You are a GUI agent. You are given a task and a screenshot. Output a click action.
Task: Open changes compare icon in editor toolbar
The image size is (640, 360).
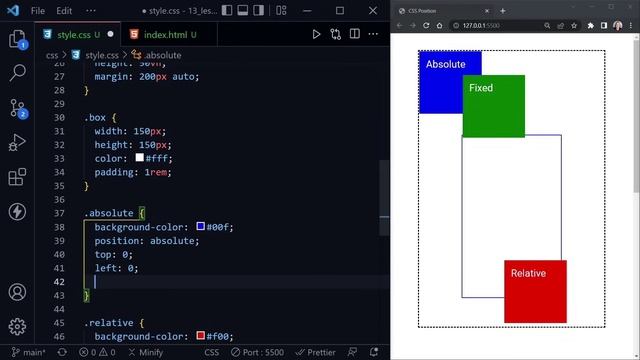click(336, 34)
